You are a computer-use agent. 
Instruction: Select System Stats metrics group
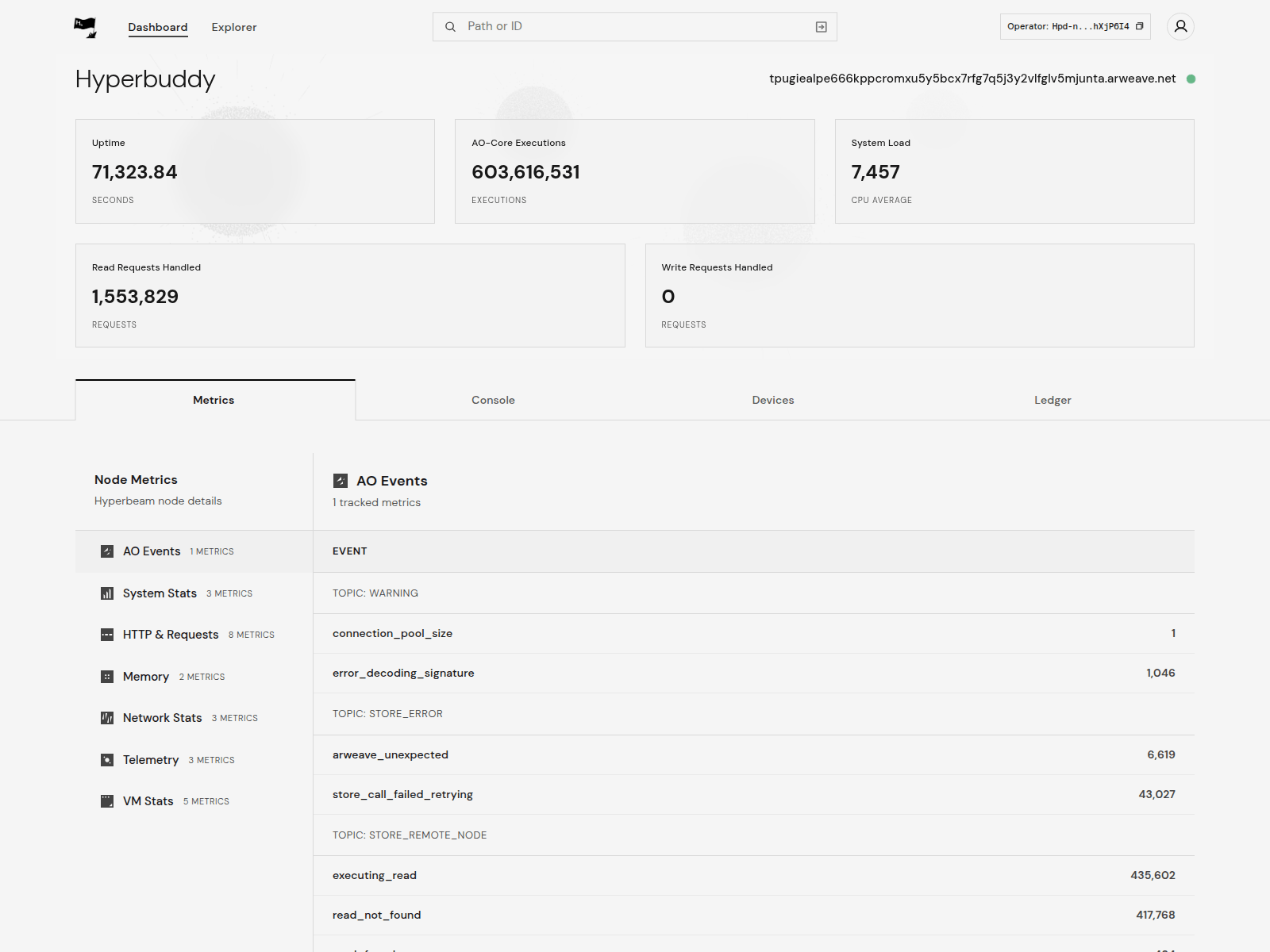(194, 593)
